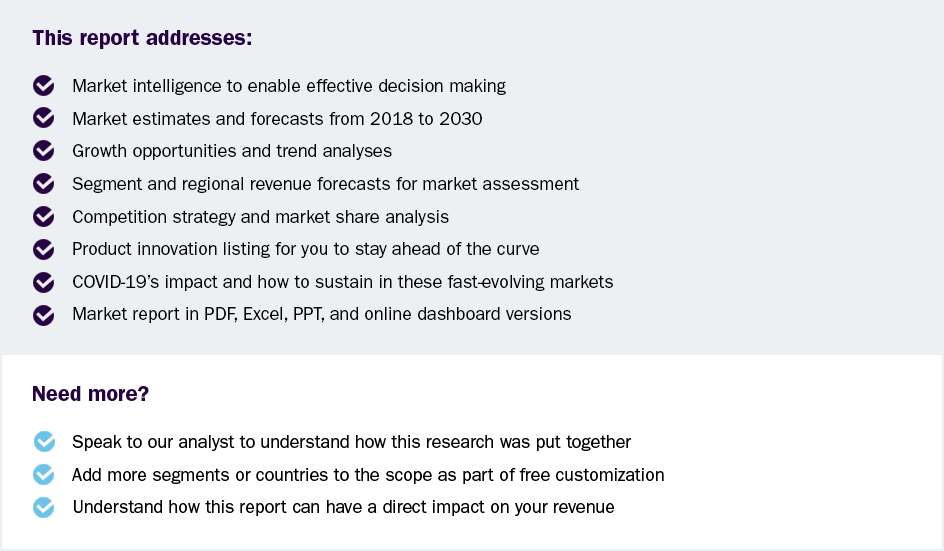Viewport: 944px width, 551px height.
Task: Click checkmark icon beside Market intelligence line
Action: tap(43, 86)
